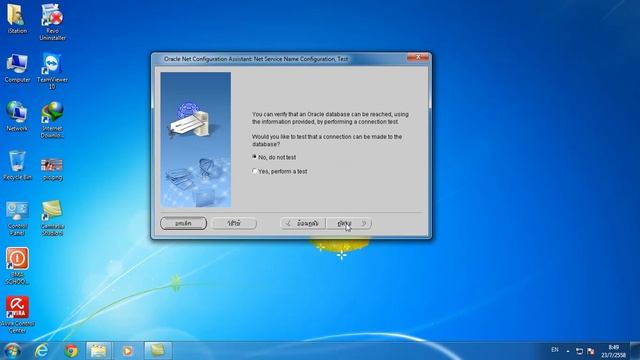Open the Network desktop icon
640x360 pixels.
coord(17,116)
